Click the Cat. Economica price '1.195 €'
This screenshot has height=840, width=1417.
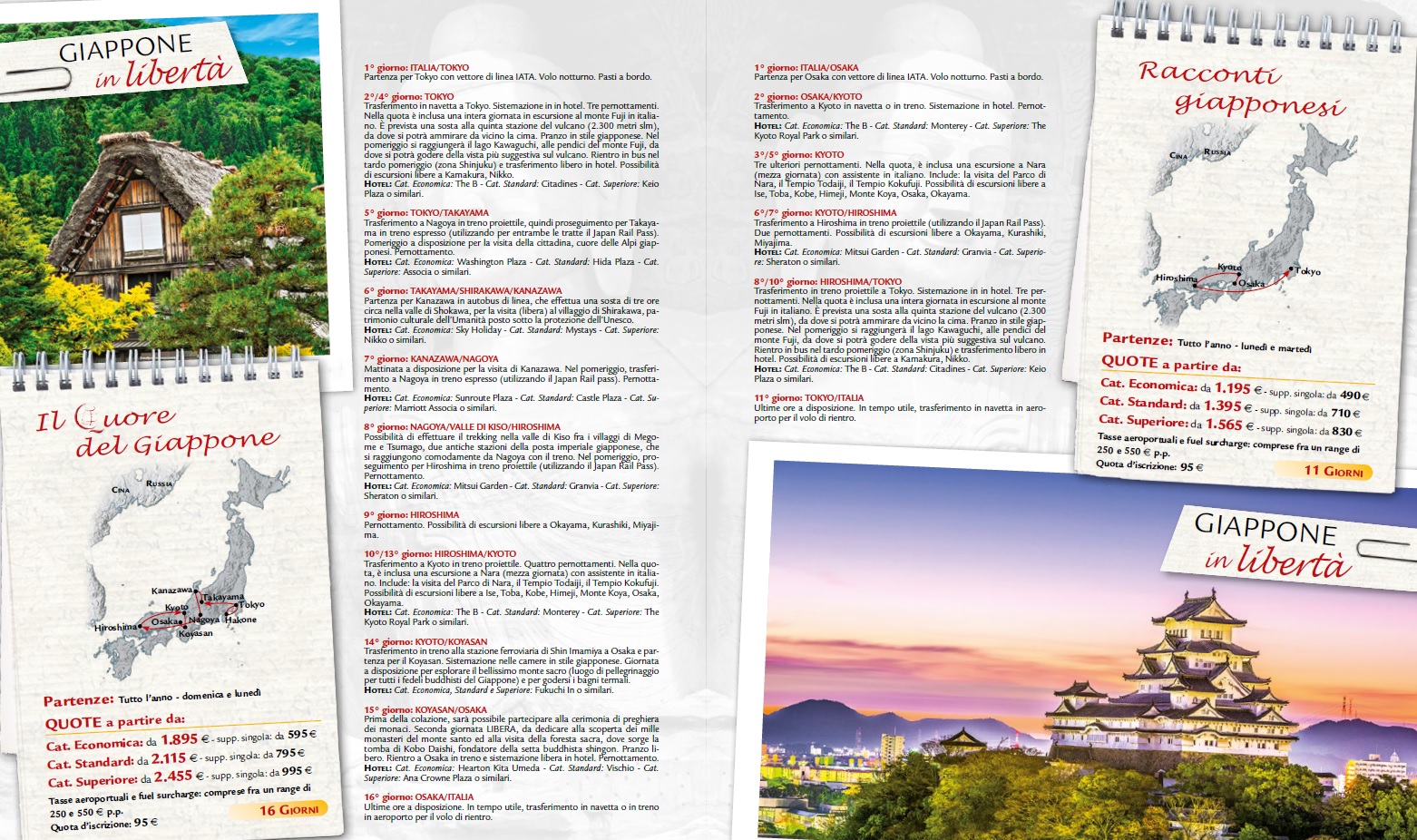(x=1238, y=388)
